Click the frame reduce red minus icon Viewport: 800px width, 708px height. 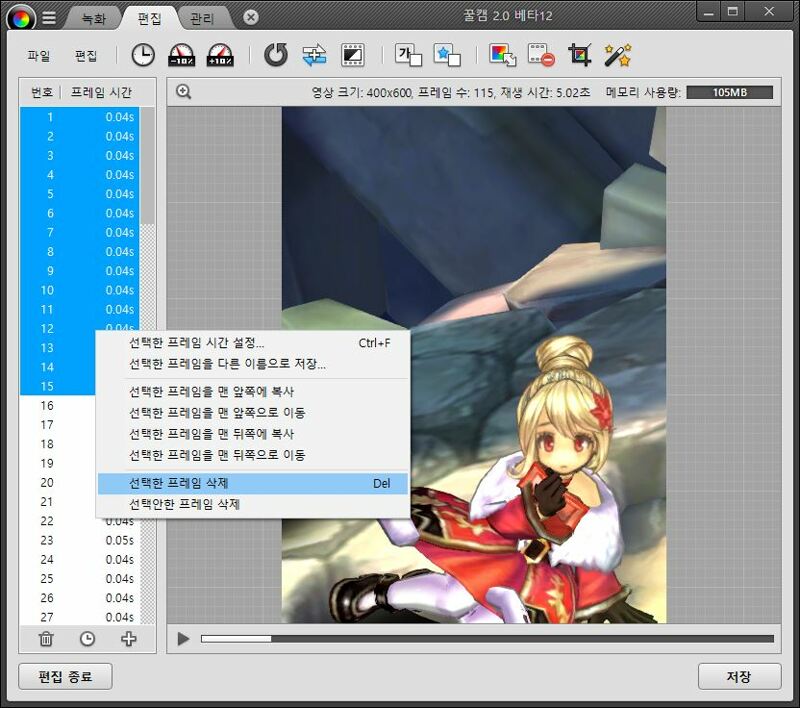pos(541,55)
